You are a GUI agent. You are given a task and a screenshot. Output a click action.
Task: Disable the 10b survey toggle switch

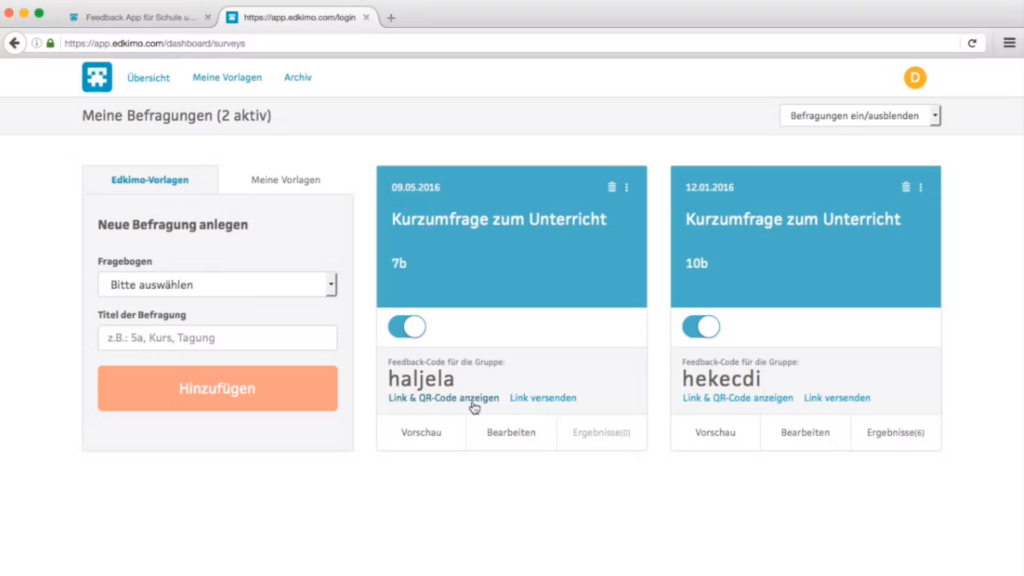point(700,326)
